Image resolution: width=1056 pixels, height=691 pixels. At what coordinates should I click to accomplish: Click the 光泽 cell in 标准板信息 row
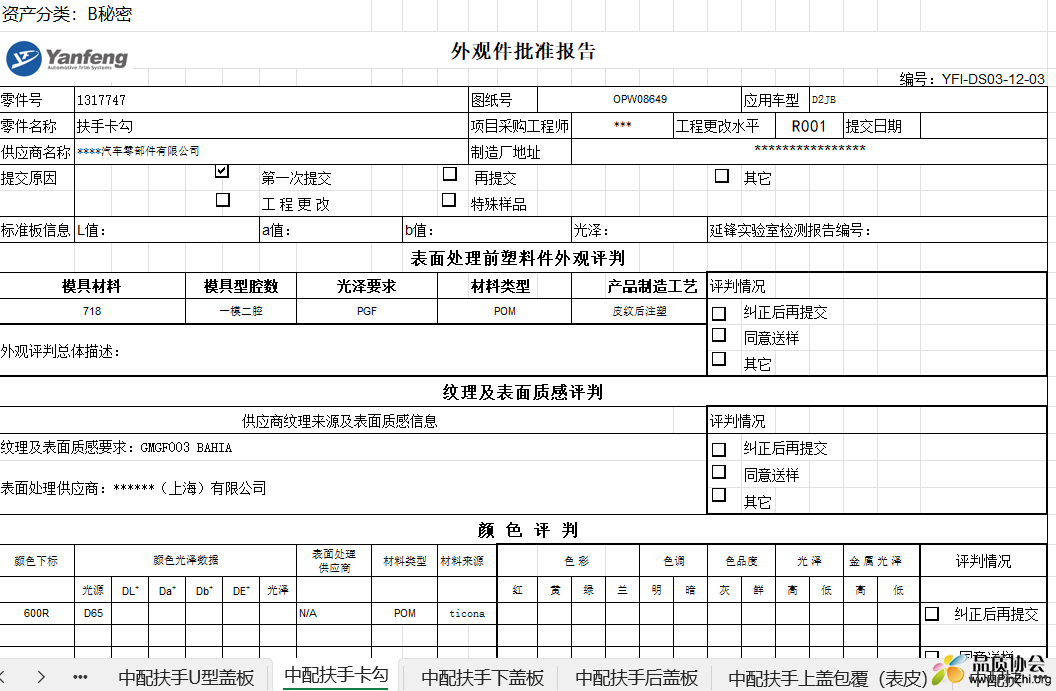click(639, 230)
